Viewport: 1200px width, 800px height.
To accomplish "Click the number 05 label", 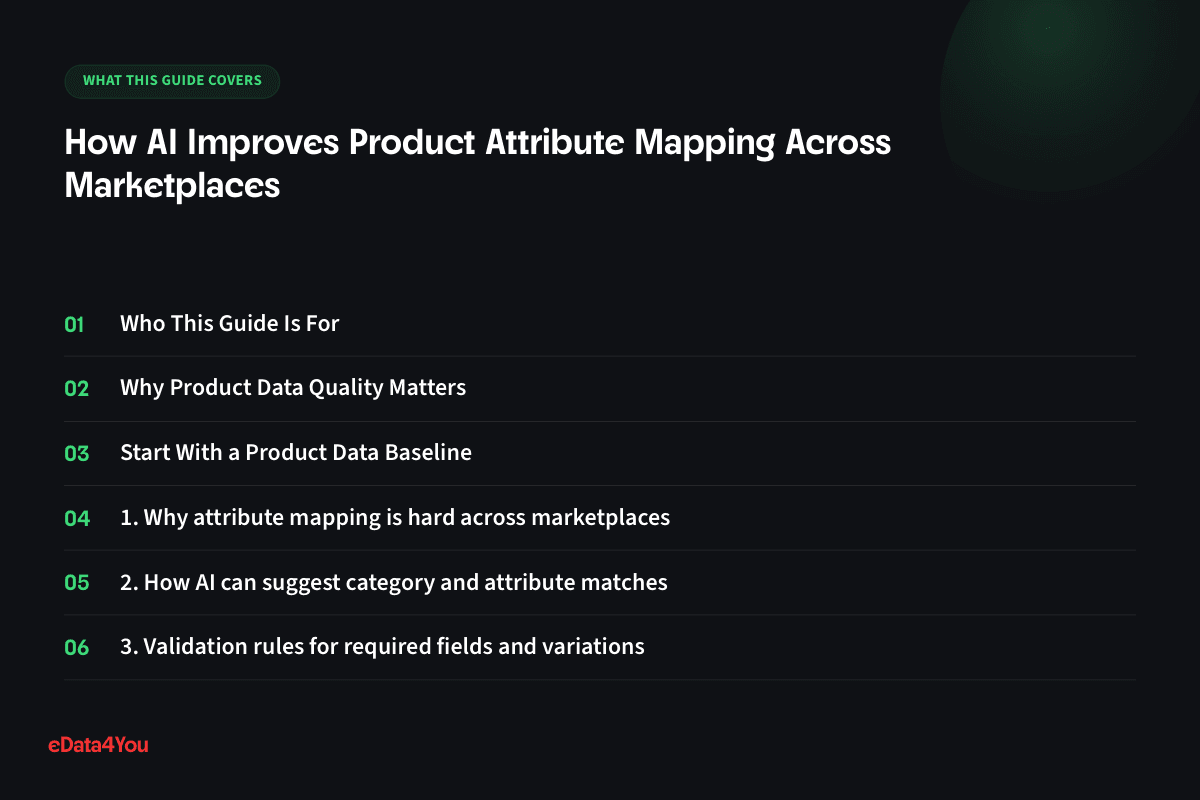I will [77, 583].
